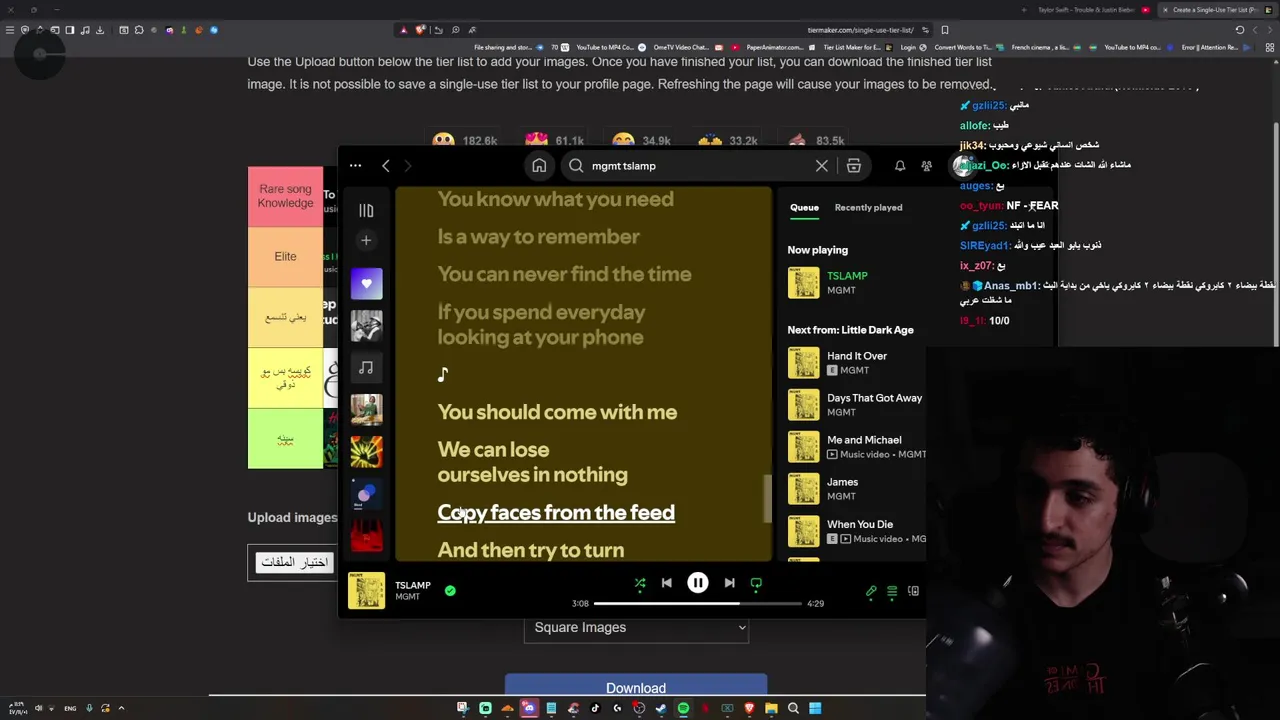Viewport: 1280px width, 720px height.
Task: Play Me and Michael from queue
Action: coord(856,447)
